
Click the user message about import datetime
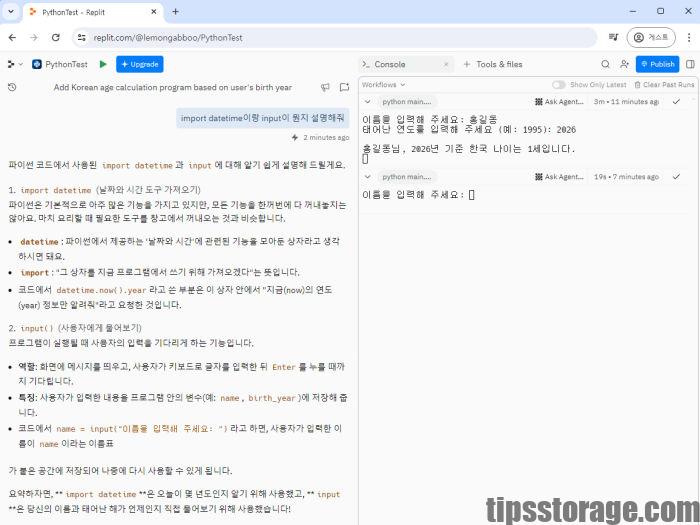tap(262, 118)
